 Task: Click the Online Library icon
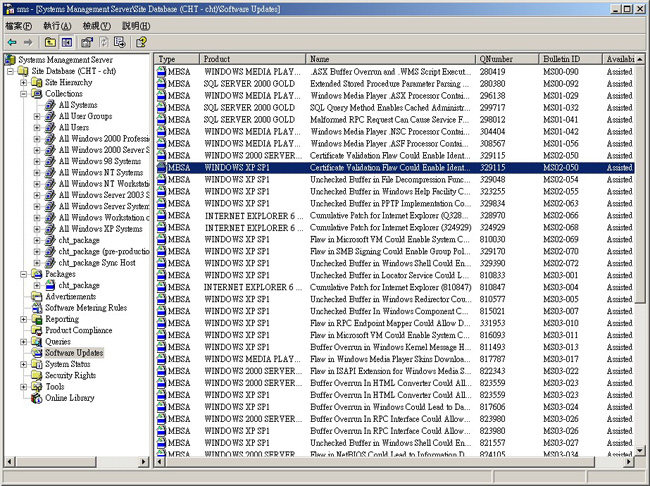point(36,398)
